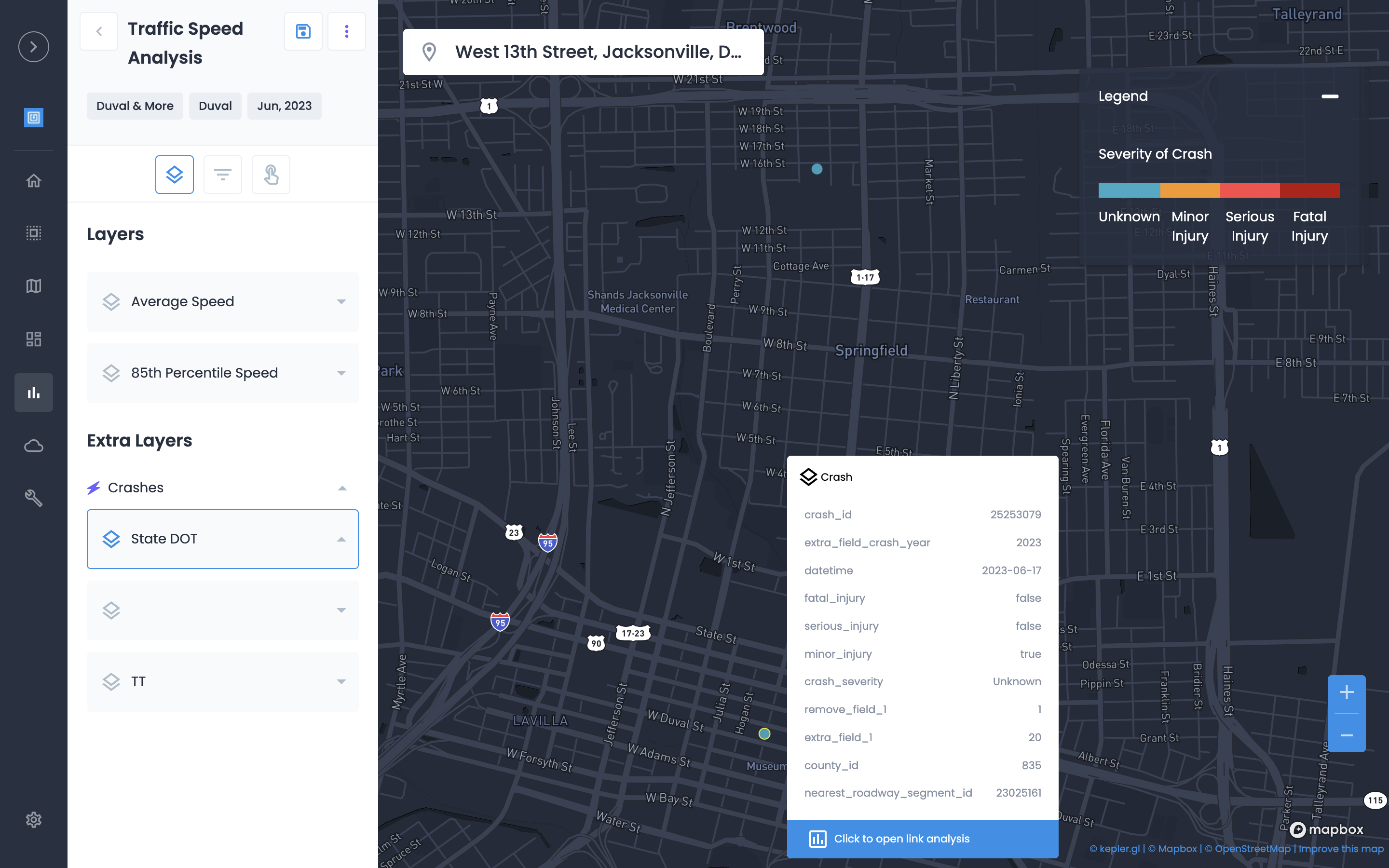Open the folded map icon in the sidebar
Viewport: 1389px width, 868px height.
coord(33,286)
